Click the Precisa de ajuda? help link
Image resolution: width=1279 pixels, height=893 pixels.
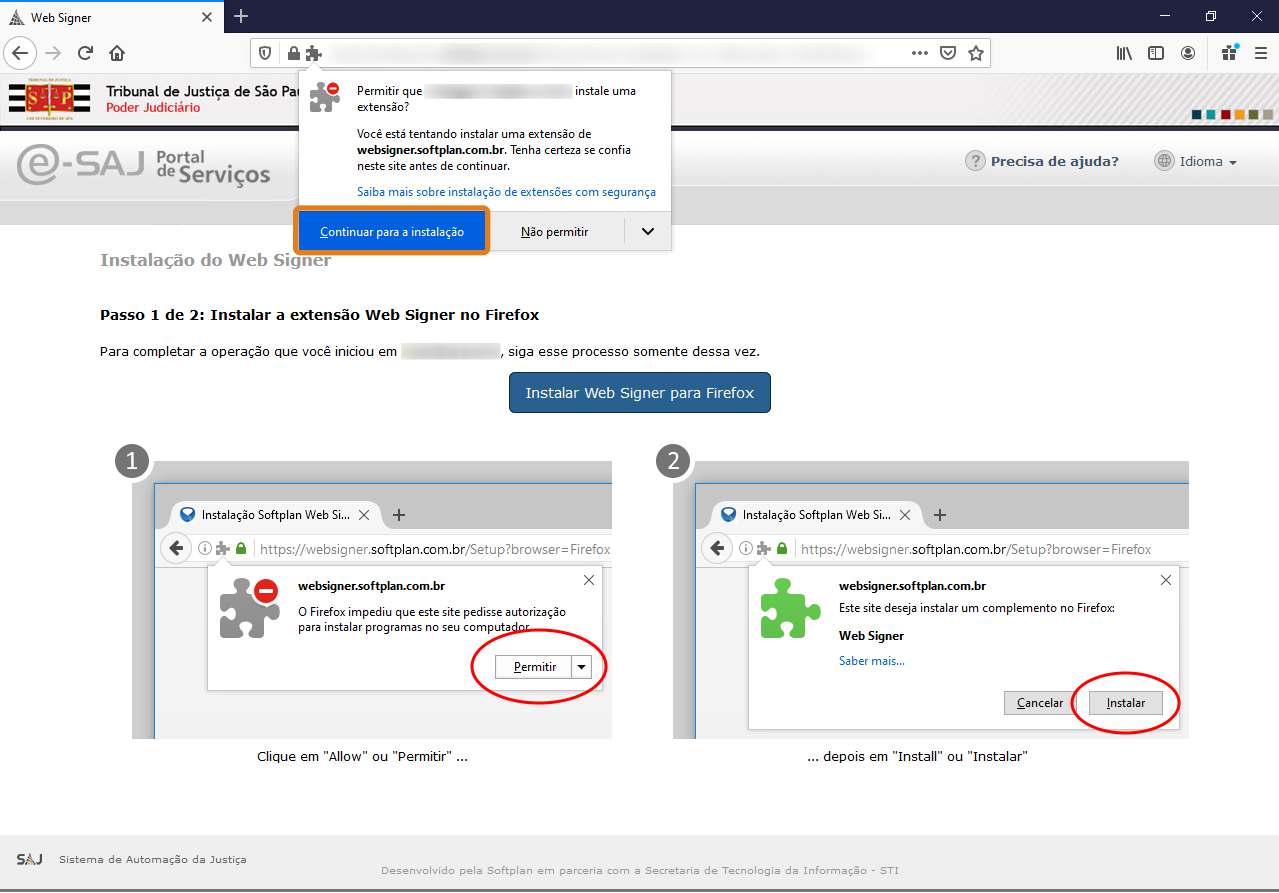(1054, 161)
